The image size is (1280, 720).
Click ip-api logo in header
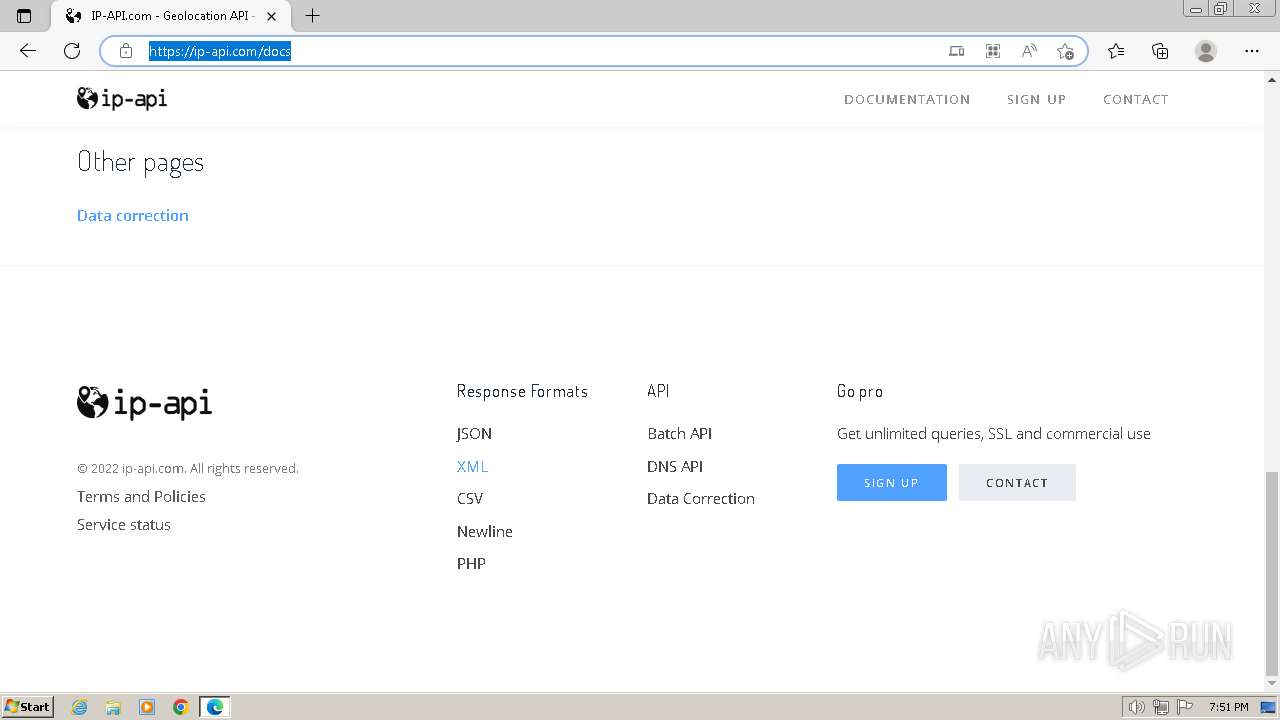pos(122,98)
